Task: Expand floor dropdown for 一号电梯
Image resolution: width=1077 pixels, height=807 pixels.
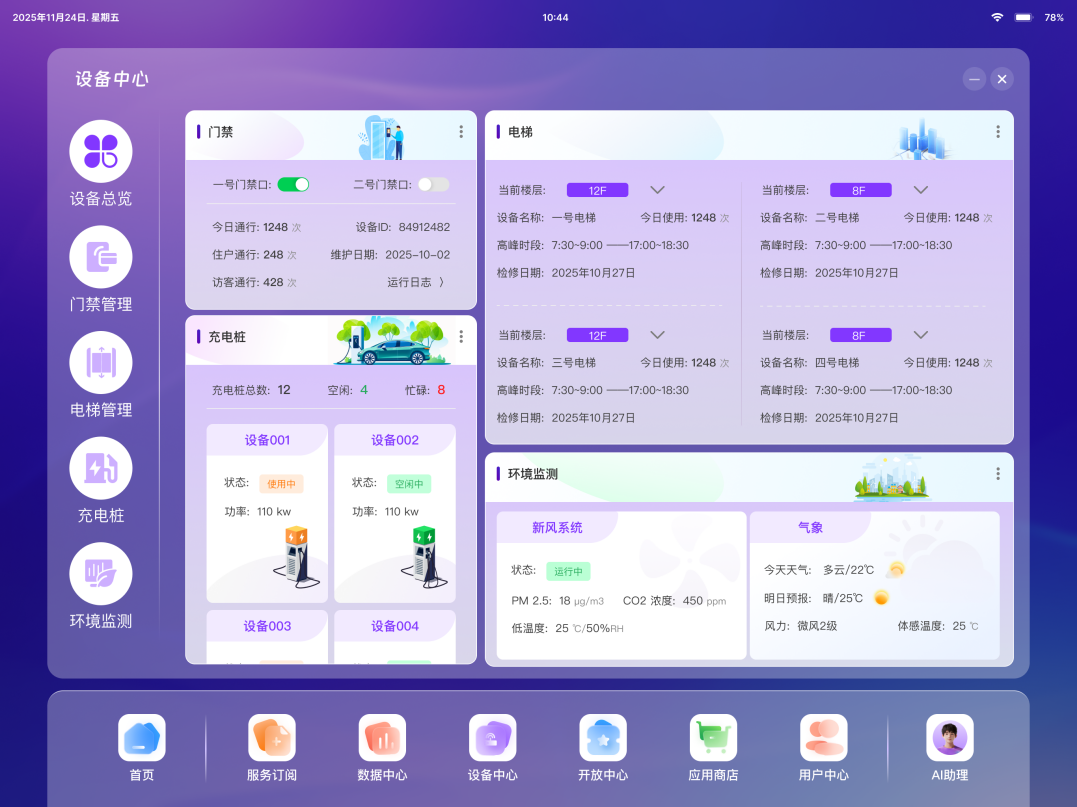Action: tap(657, 190)
